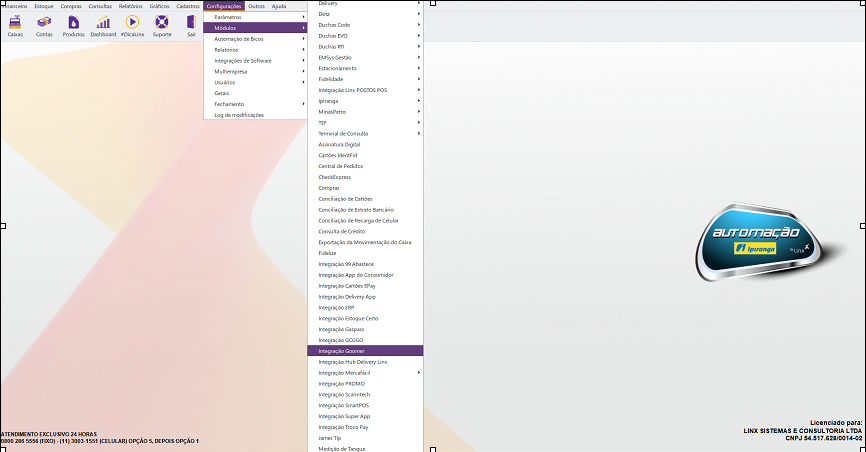The height and width of the screenshot is (452, 866).
Task: Select Integração ERP module
Action: [365, 307]
